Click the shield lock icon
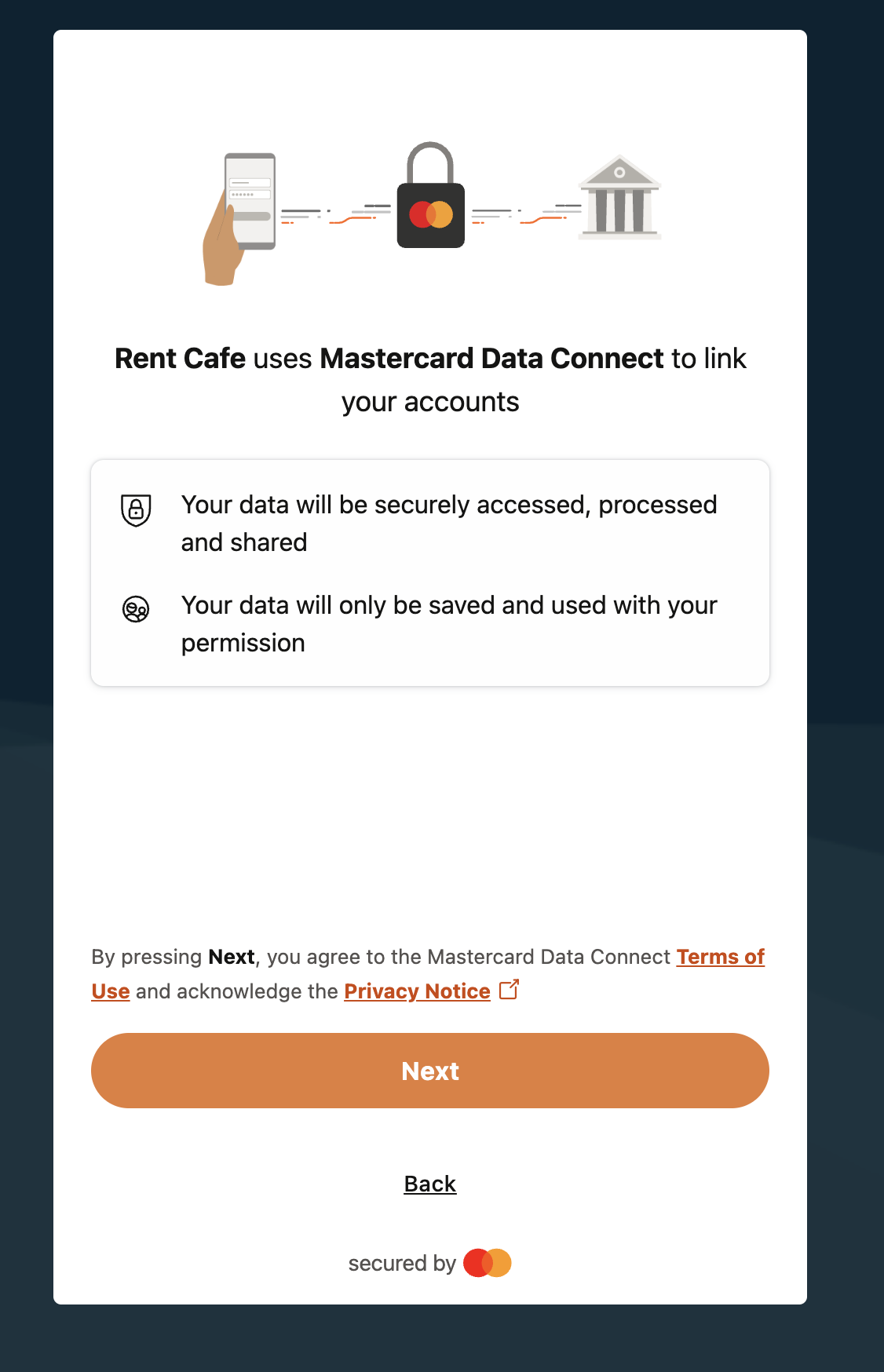The height and width of the screenshot is (1372, 884). (x=136, y=510)
